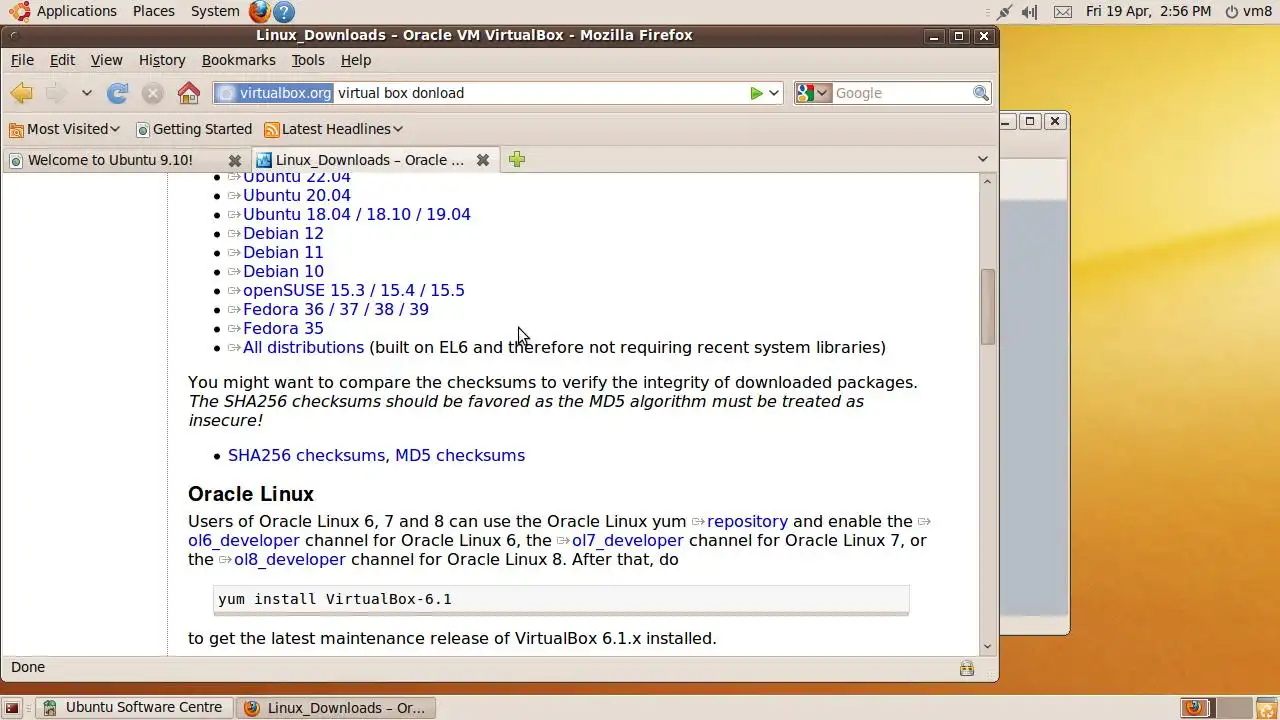The image size is (1280, 720).
Task: Click the Google search input box
Action: (902, 93)
